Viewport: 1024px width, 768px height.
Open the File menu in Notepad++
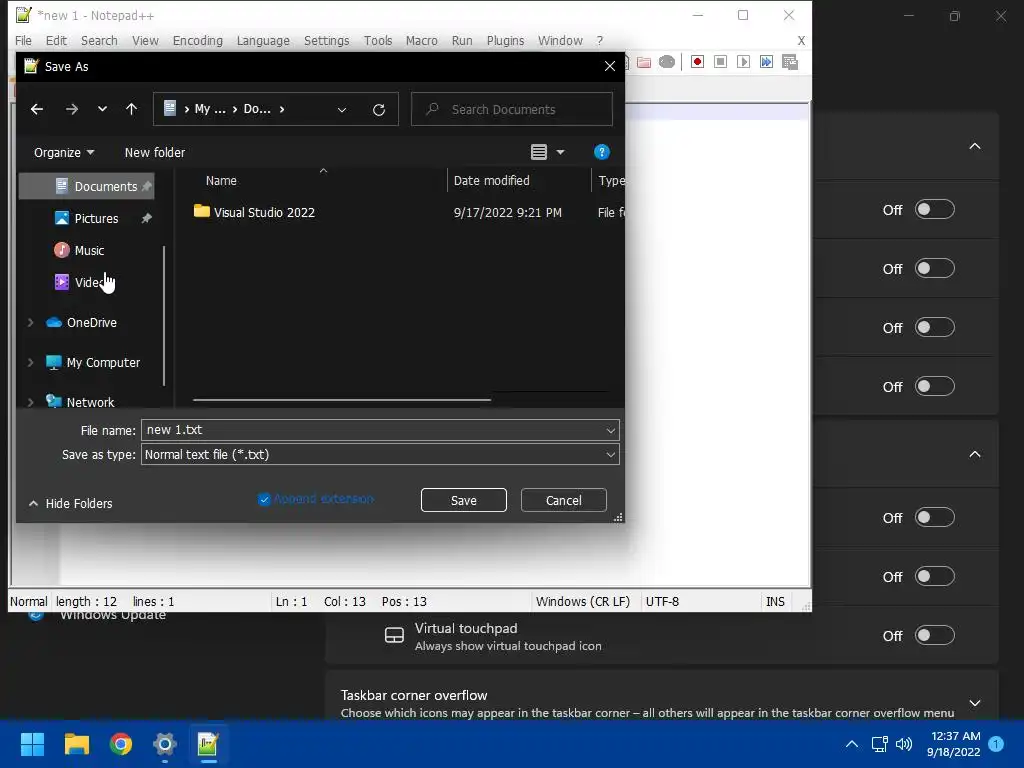(24, 40)
